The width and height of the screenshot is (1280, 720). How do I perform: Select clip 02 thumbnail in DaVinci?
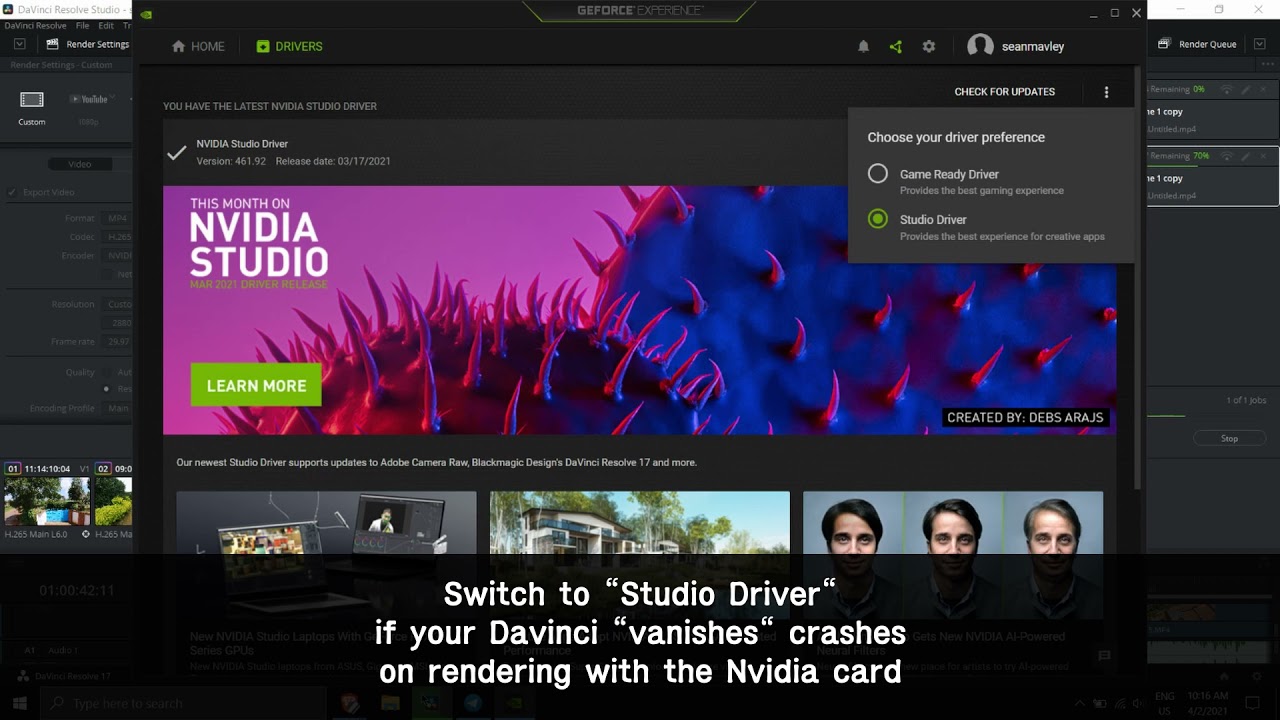click(x=113, y=501)
